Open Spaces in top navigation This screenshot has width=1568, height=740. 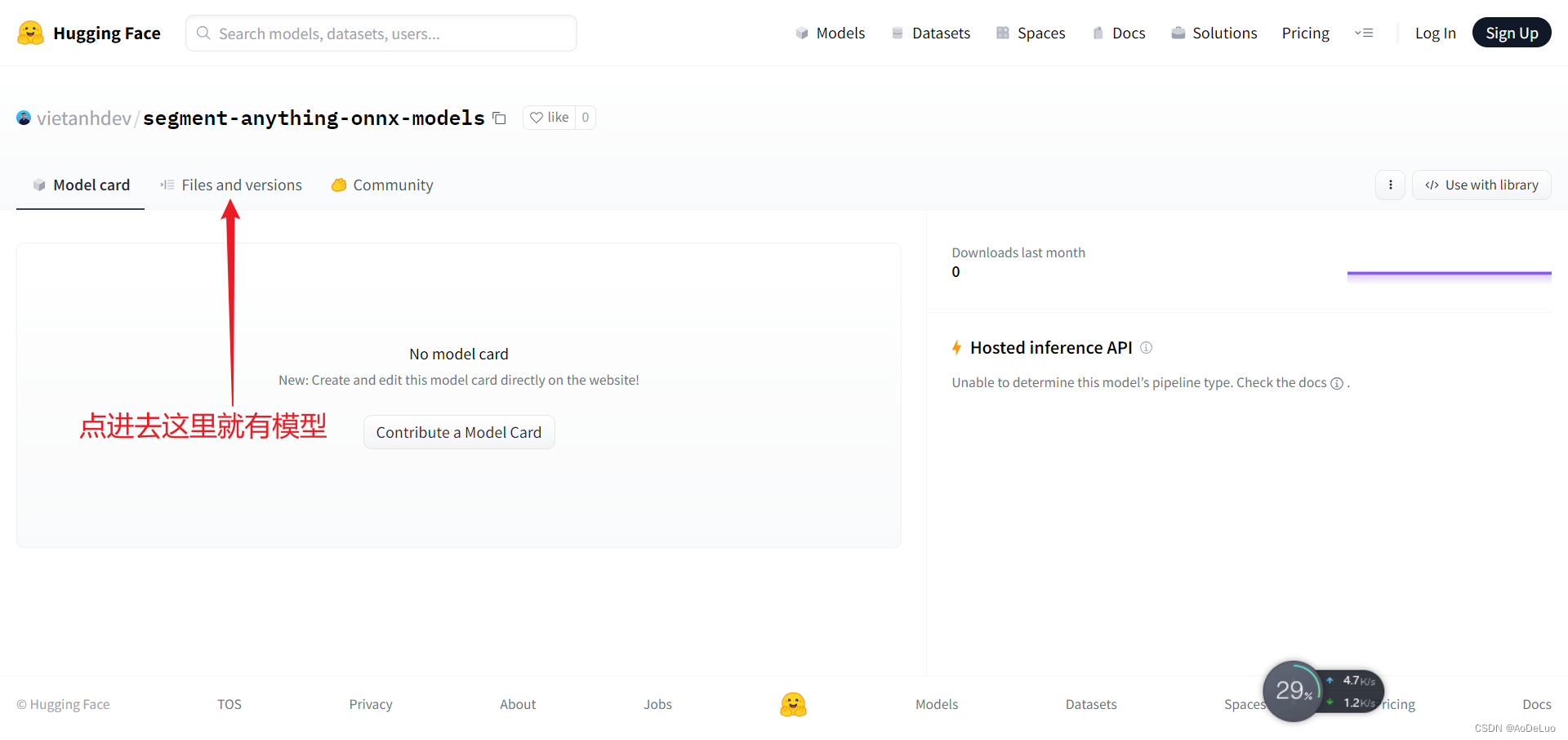pyautogui.click(x=1031, y=33)
